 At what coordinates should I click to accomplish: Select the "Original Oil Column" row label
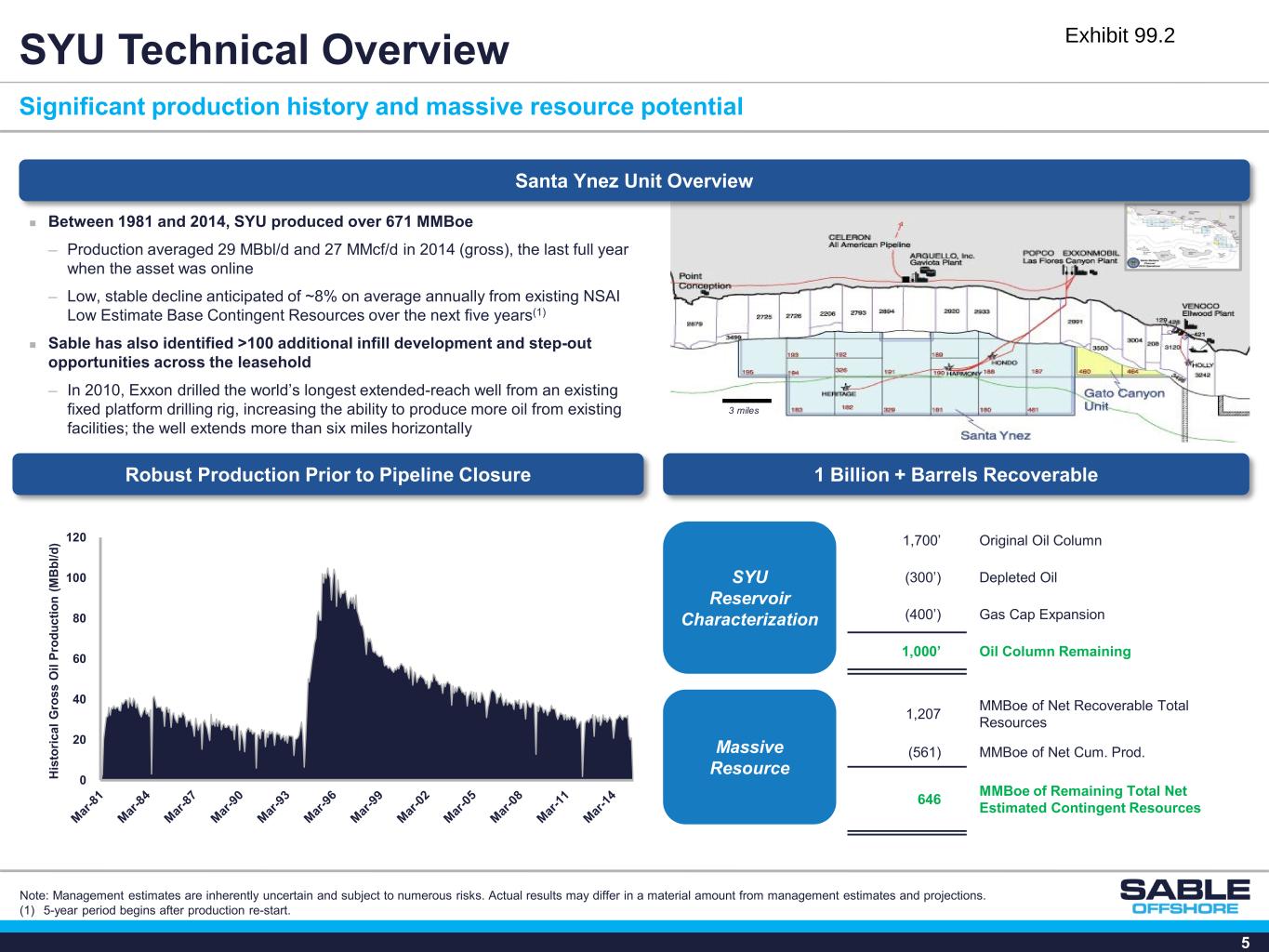tap(1040, 540)
